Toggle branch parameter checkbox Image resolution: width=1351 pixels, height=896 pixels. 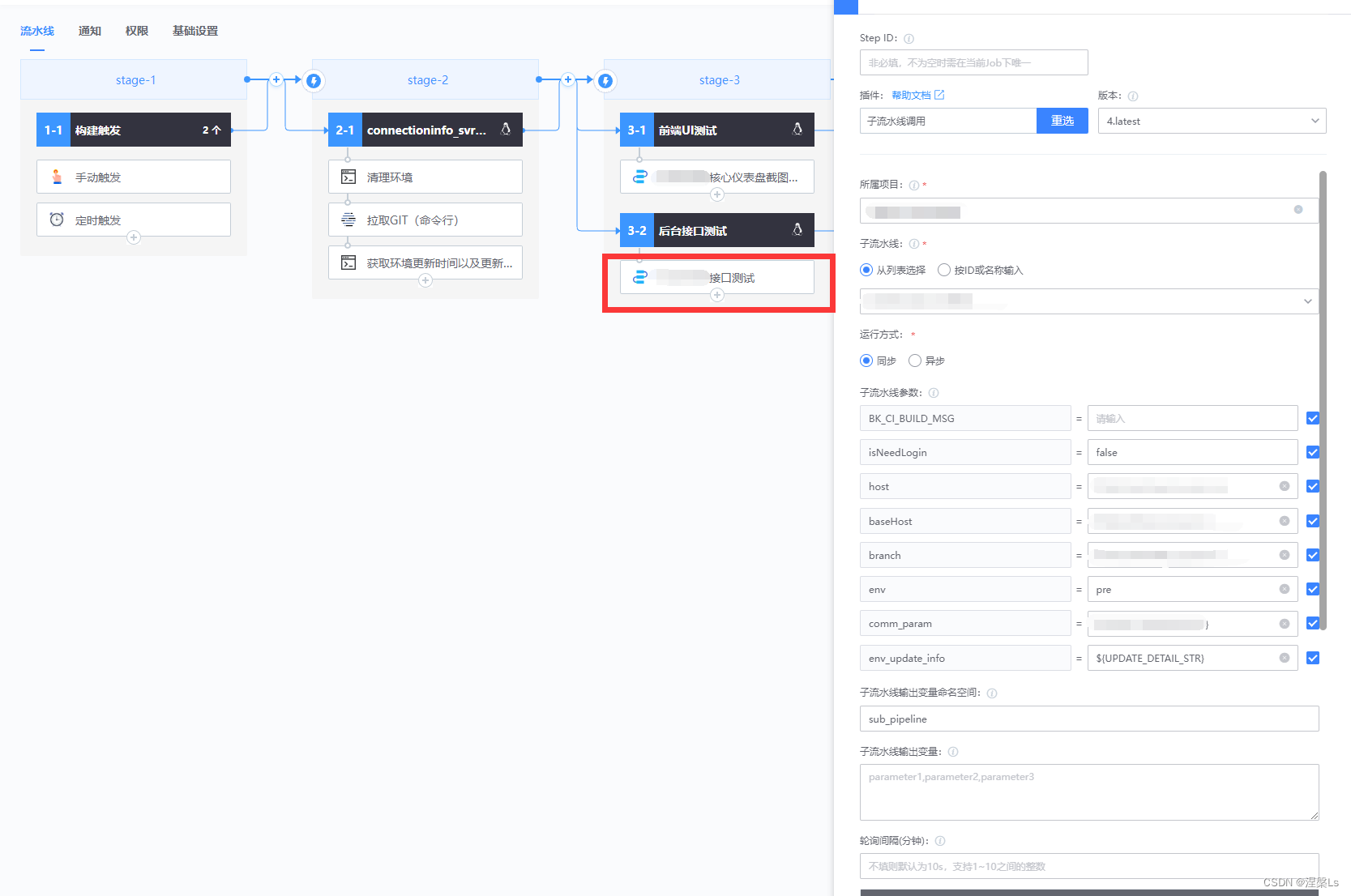point(1313,555)
